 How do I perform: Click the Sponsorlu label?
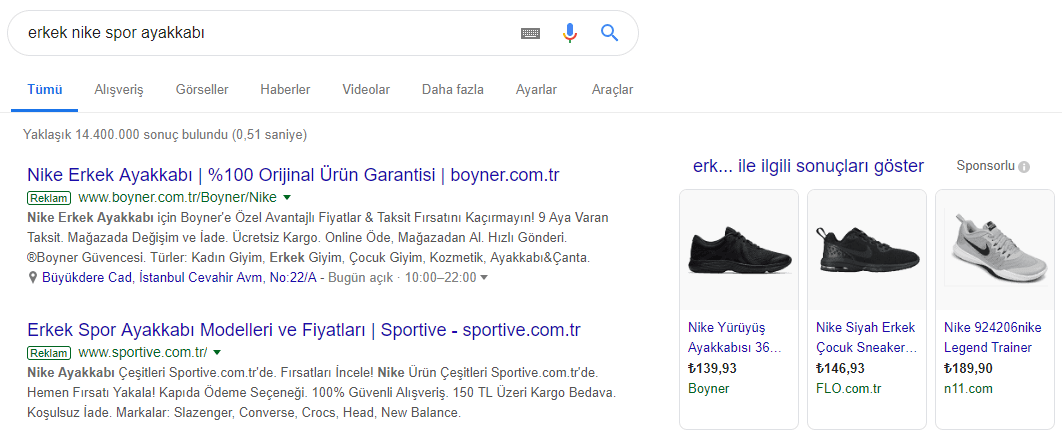985,166
